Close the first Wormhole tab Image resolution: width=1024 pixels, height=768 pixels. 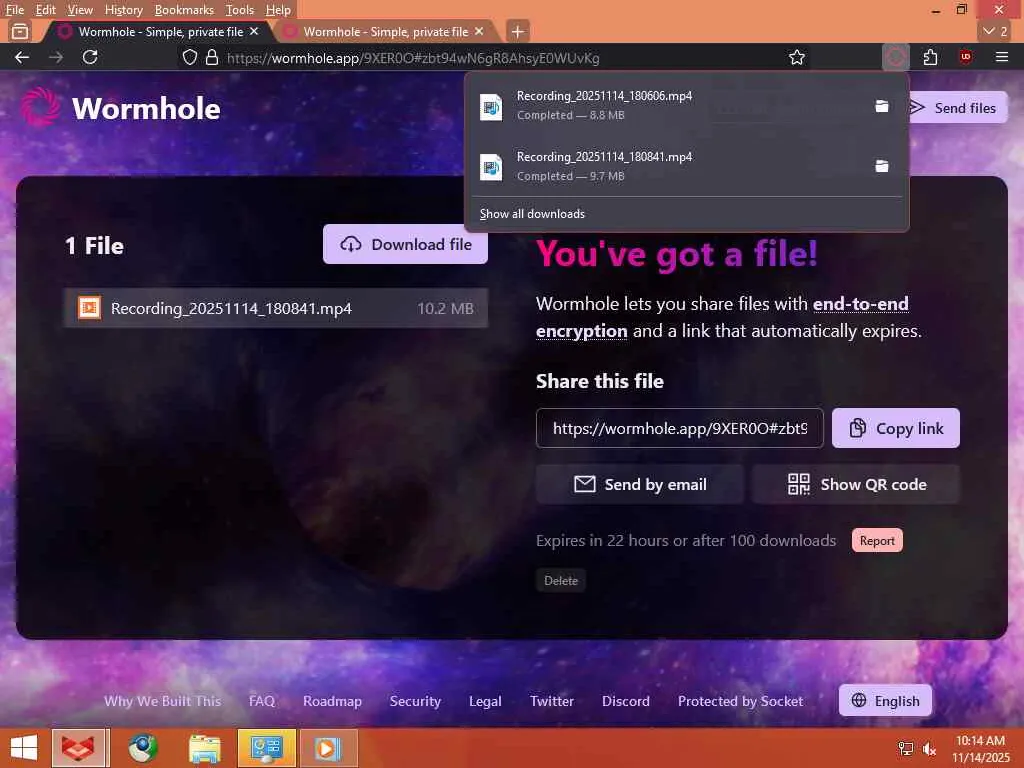click(x=254, y=31)
